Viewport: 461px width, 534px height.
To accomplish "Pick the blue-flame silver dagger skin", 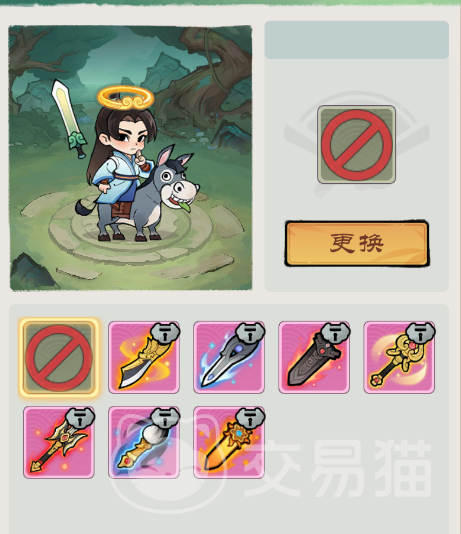I will (229, 358).
